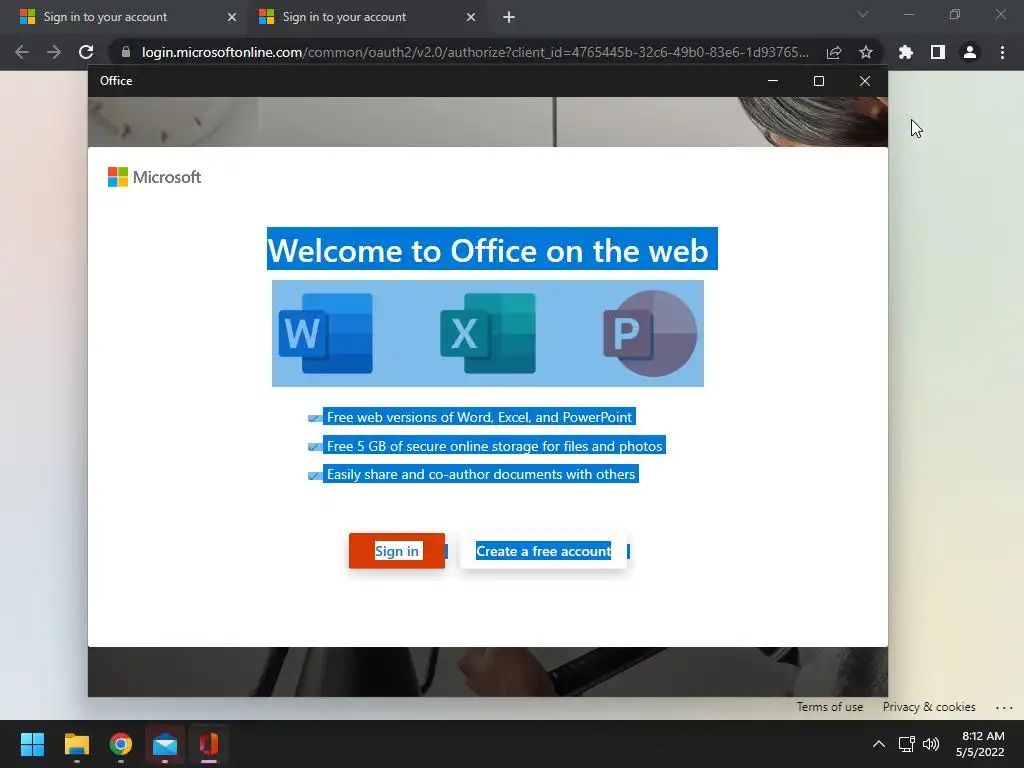Screen dimensions: 1024x768
Task: Close the second browser tab
Action: pos(471,17)
